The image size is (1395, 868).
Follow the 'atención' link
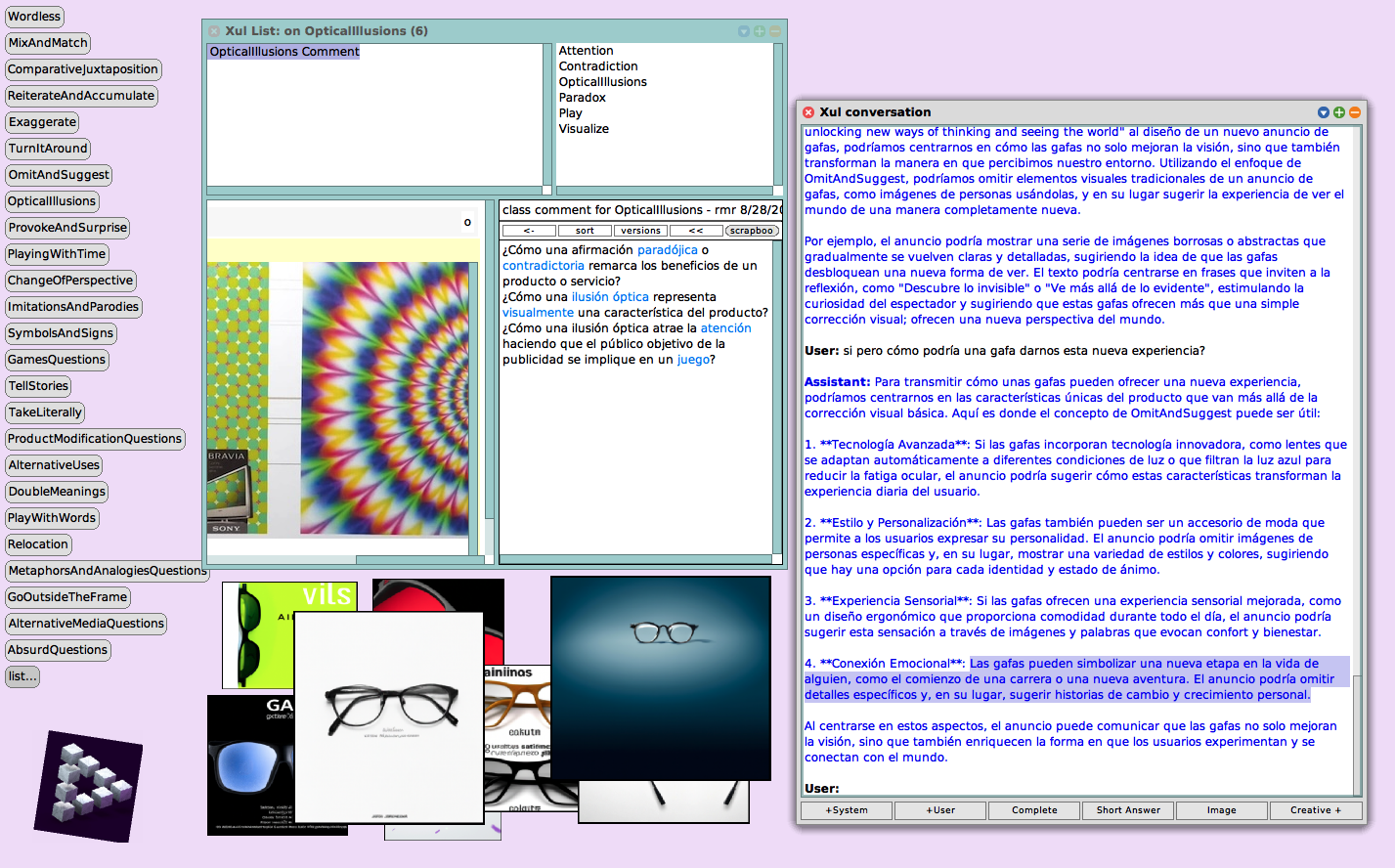(726, 328)
